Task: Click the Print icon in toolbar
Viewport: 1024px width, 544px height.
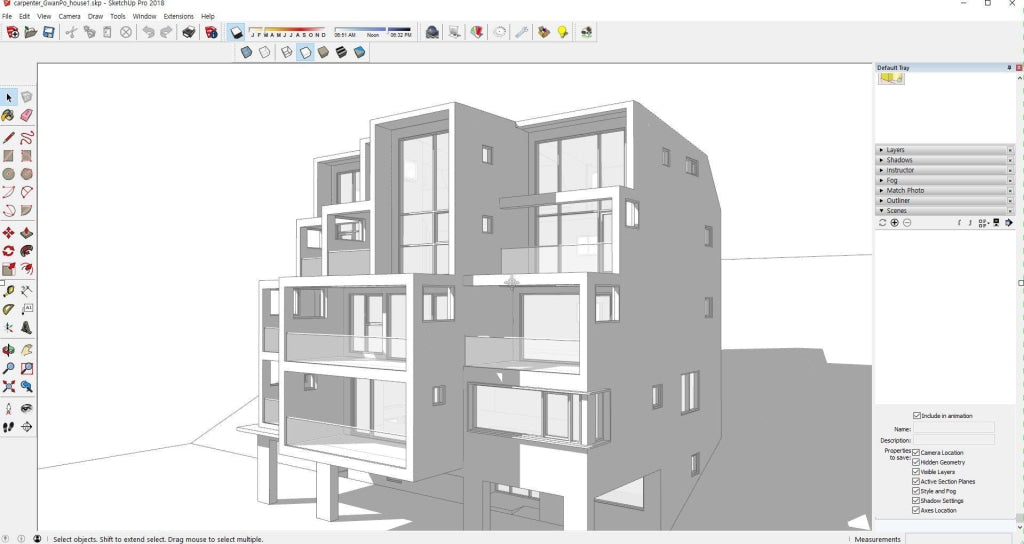Action: coord(189,32)
